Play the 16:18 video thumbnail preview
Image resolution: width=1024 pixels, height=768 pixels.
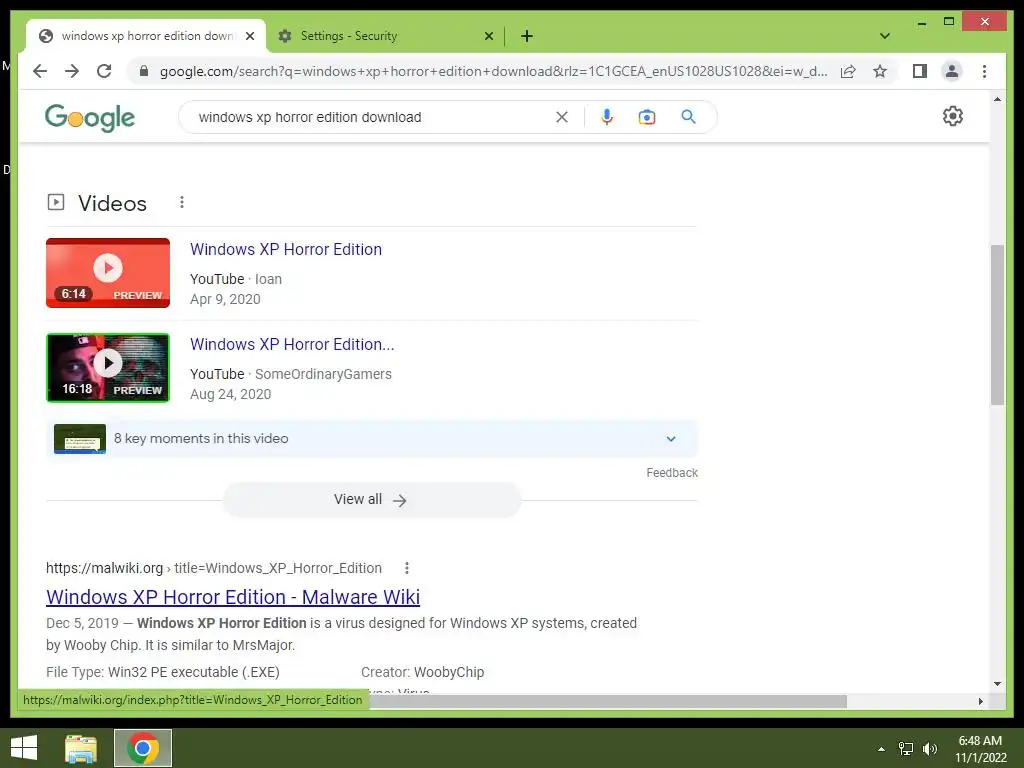tap(108, 368)
